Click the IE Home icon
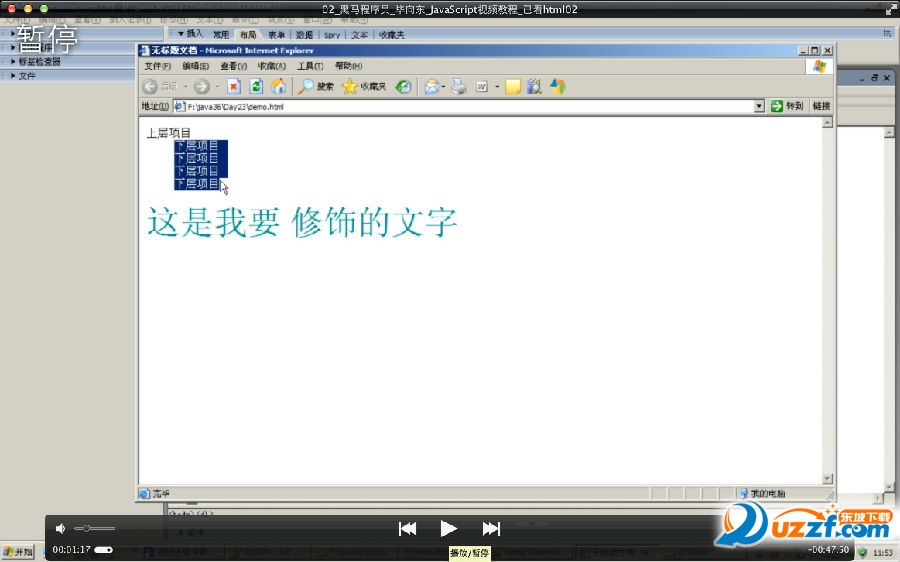Image resolution: width=900 pixels, height=562 pixels. (279, 87)
